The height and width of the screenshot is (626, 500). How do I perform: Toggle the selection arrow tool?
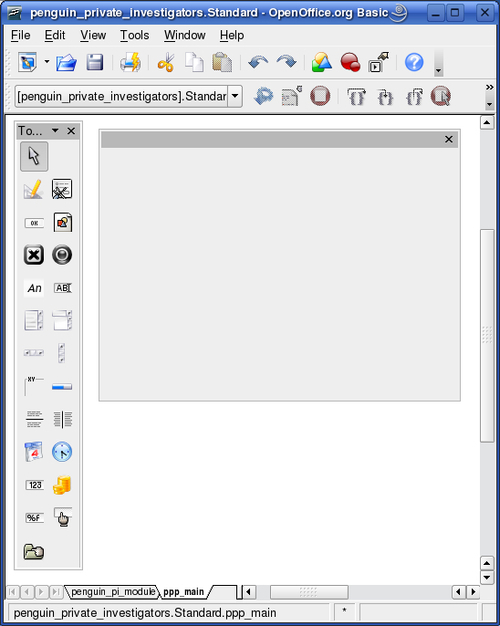34,156
